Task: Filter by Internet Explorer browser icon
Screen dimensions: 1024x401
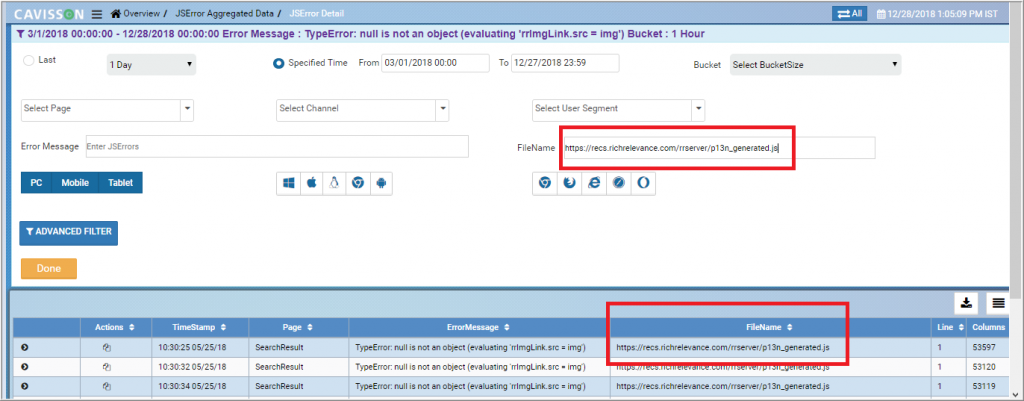Action: click(x=594, y=184)
